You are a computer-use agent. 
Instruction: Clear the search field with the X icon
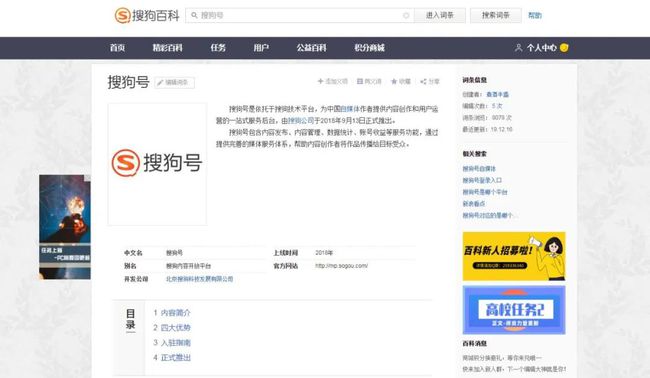[406, 15]
